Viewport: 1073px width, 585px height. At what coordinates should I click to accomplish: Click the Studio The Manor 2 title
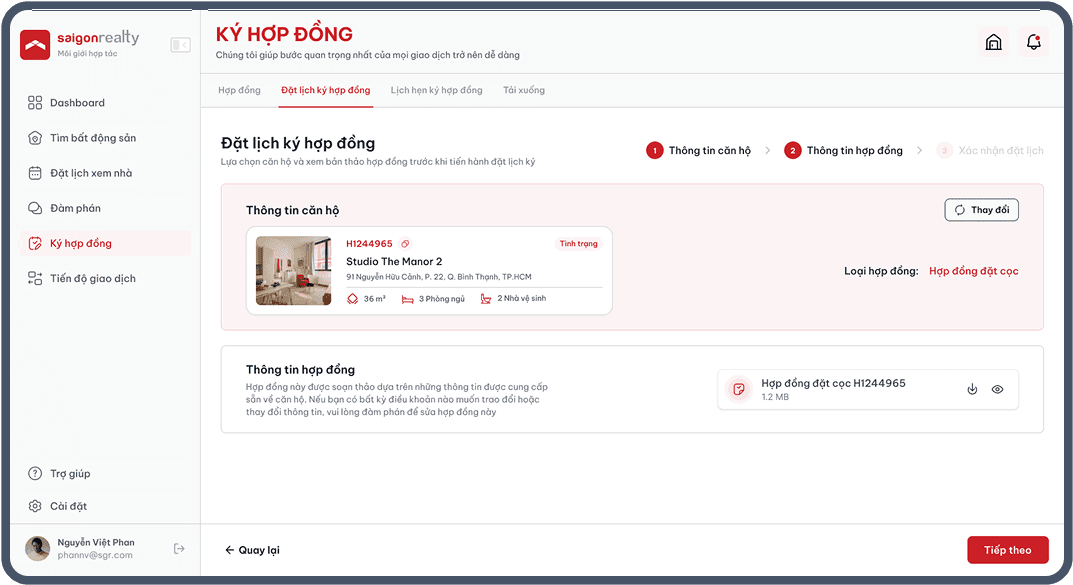tap(394, 261)
